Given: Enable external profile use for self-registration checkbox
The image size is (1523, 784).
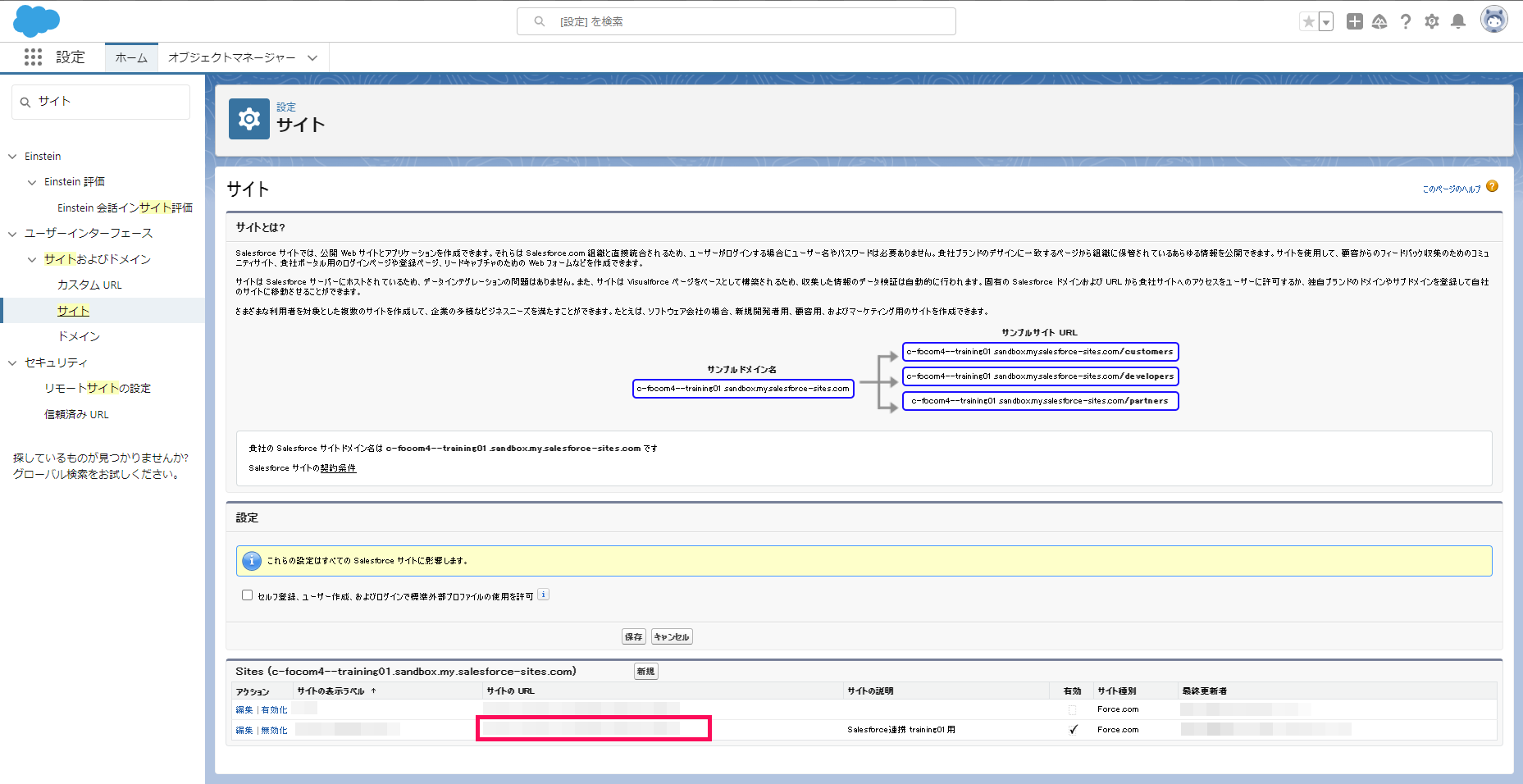Looking at the screenshot, I should coord(247,595).
